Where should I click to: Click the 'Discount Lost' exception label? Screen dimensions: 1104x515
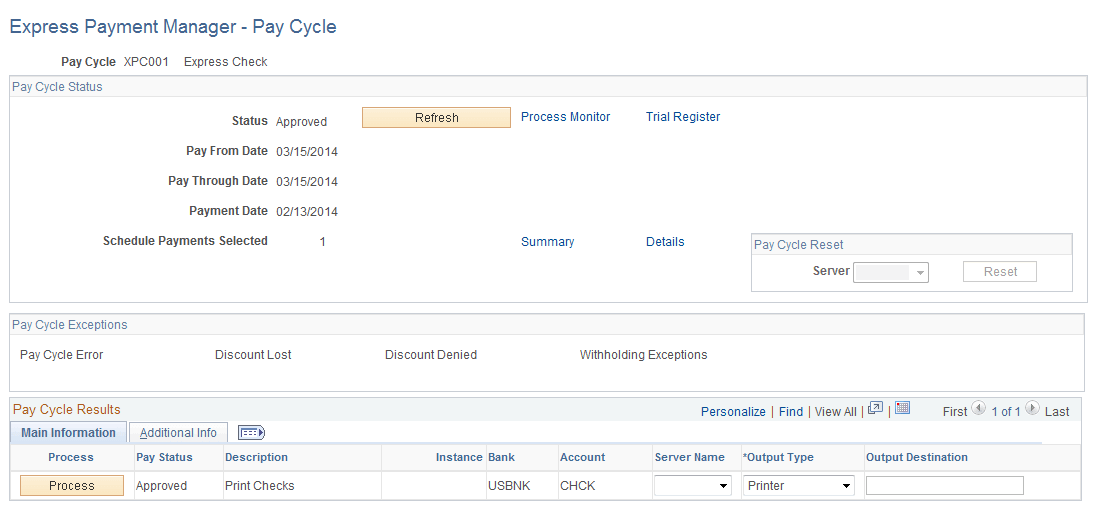(253, 355)
